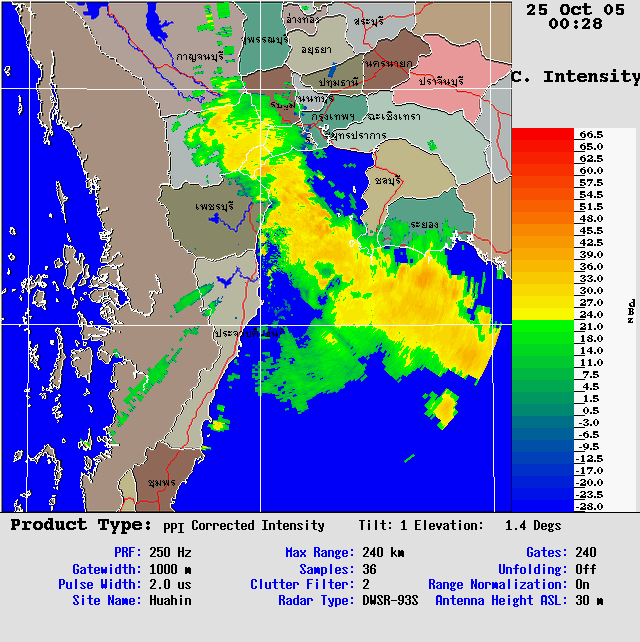The height and width of the screenshot is (642, 640).
Task: Click the Range Normalization On value
Action: pyautogui.click(x=584, y=584)
